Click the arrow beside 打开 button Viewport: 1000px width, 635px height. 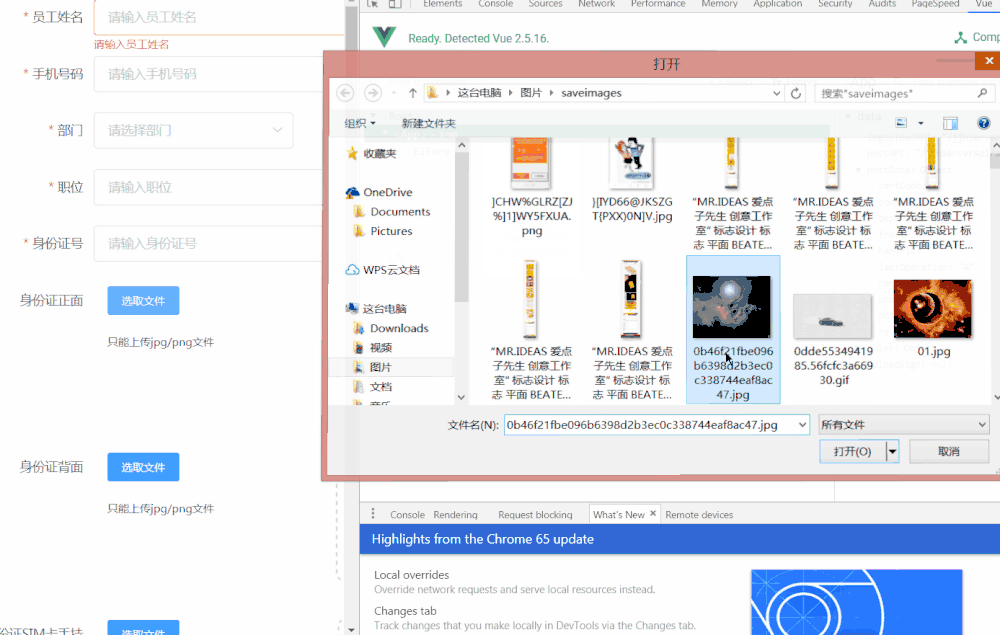[892, 451]
